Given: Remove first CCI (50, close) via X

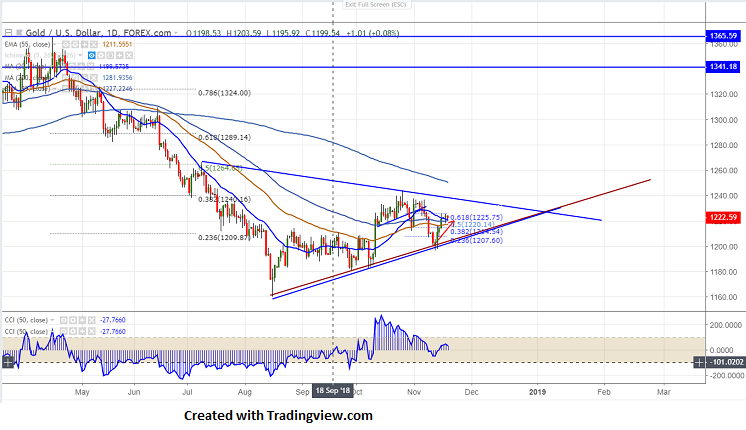Looking at the screenshot, I should [x=91, y=320].
